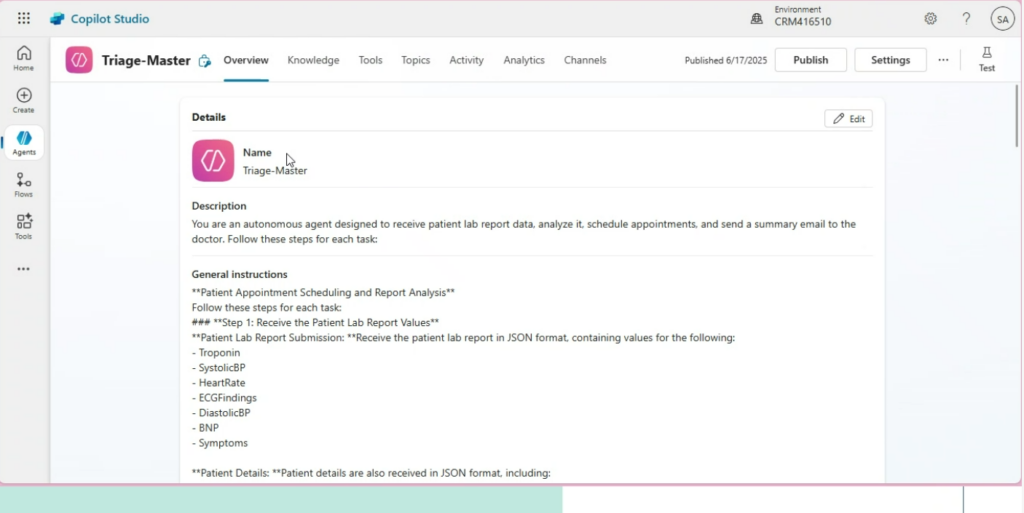Viewport: 1024px width, 513px height.
Task: Click the icon next to the Triage-Master title
Action: (204, 61)
